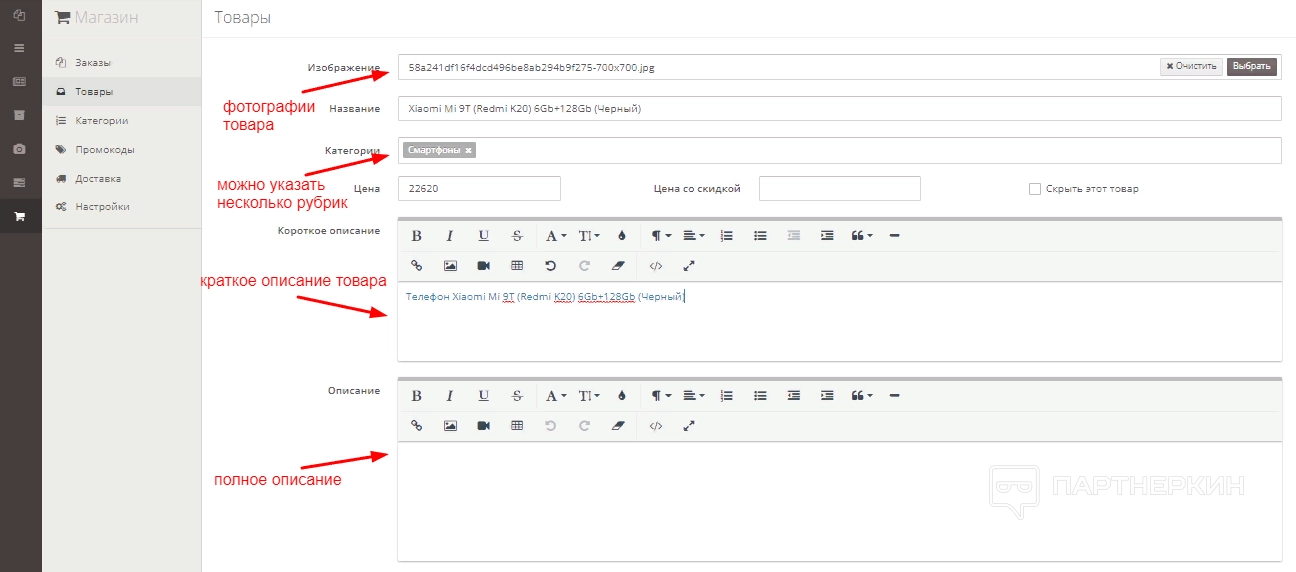Toggle Underline in the Описание toolbar

click(483, 396)
